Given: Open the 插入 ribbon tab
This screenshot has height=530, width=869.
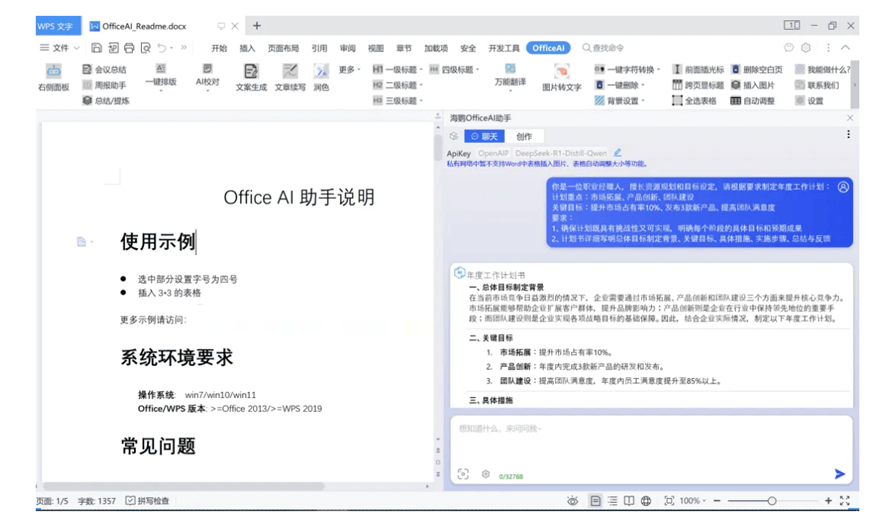Looking at the screenshot, I should pyautogui.click(x=247, y=48).
